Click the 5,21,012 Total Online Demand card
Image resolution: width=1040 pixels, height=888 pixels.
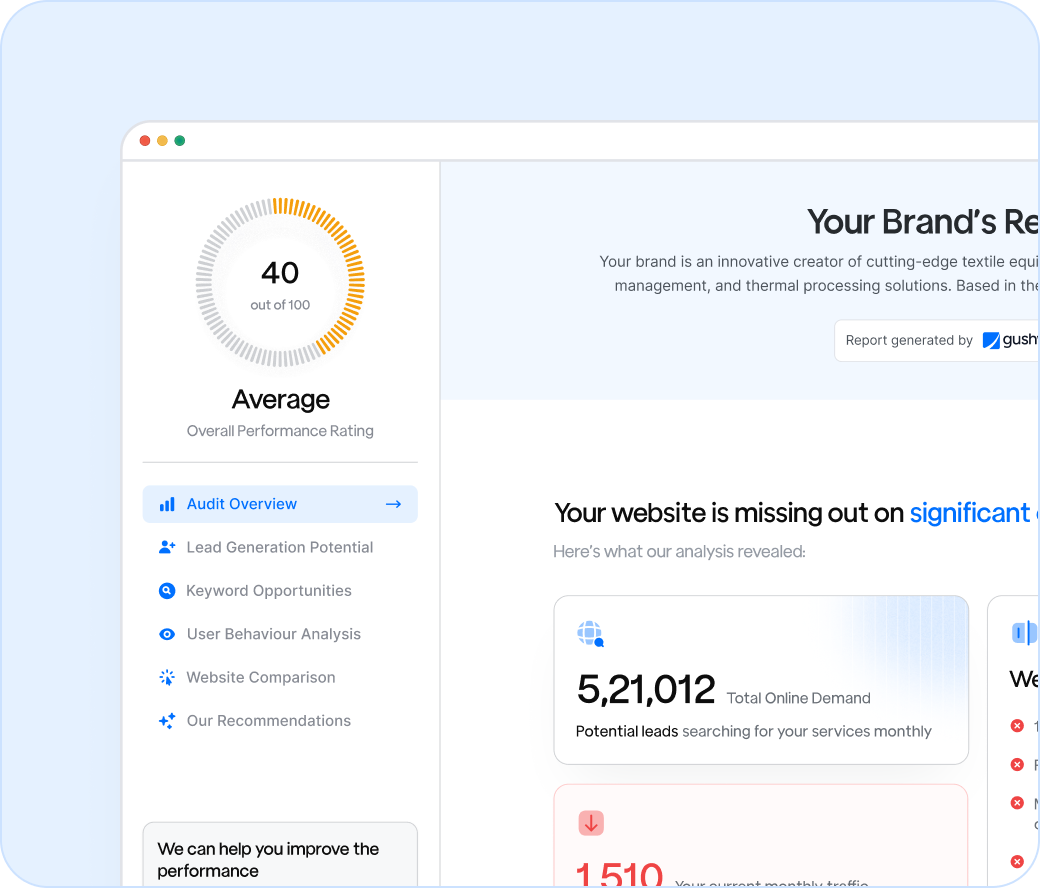pyautogui.click(x=761, y=680)
